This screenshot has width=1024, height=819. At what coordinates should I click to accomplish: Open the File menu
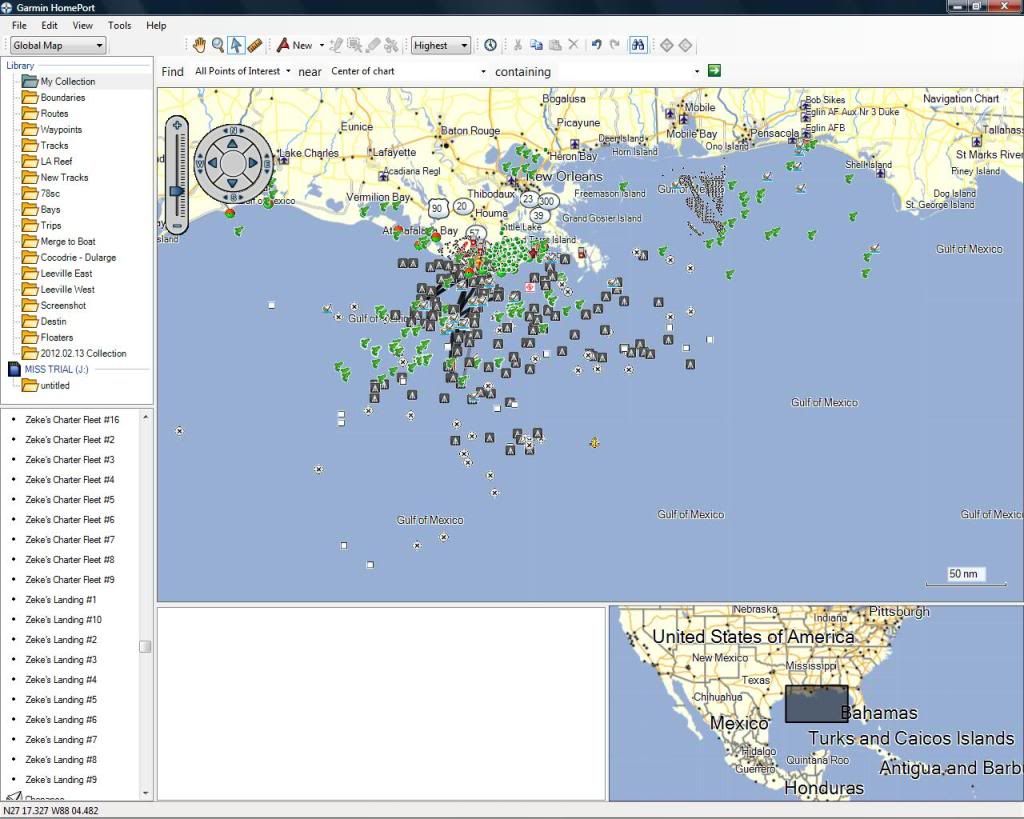(x=20, y=25)
